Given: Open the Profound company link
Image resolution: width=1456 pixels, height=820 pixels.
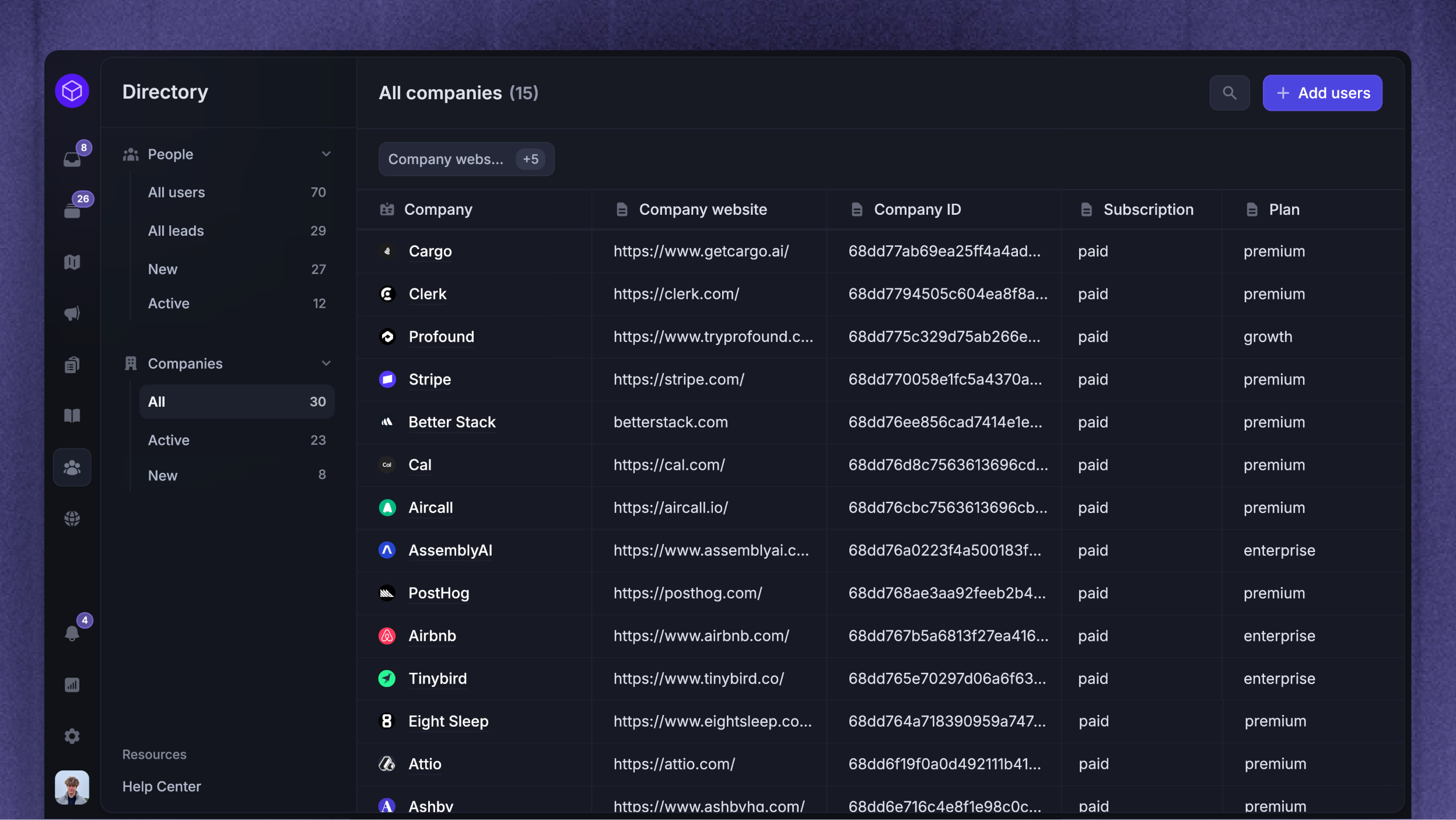Looking at the screenshot, I should pos(441,337).
